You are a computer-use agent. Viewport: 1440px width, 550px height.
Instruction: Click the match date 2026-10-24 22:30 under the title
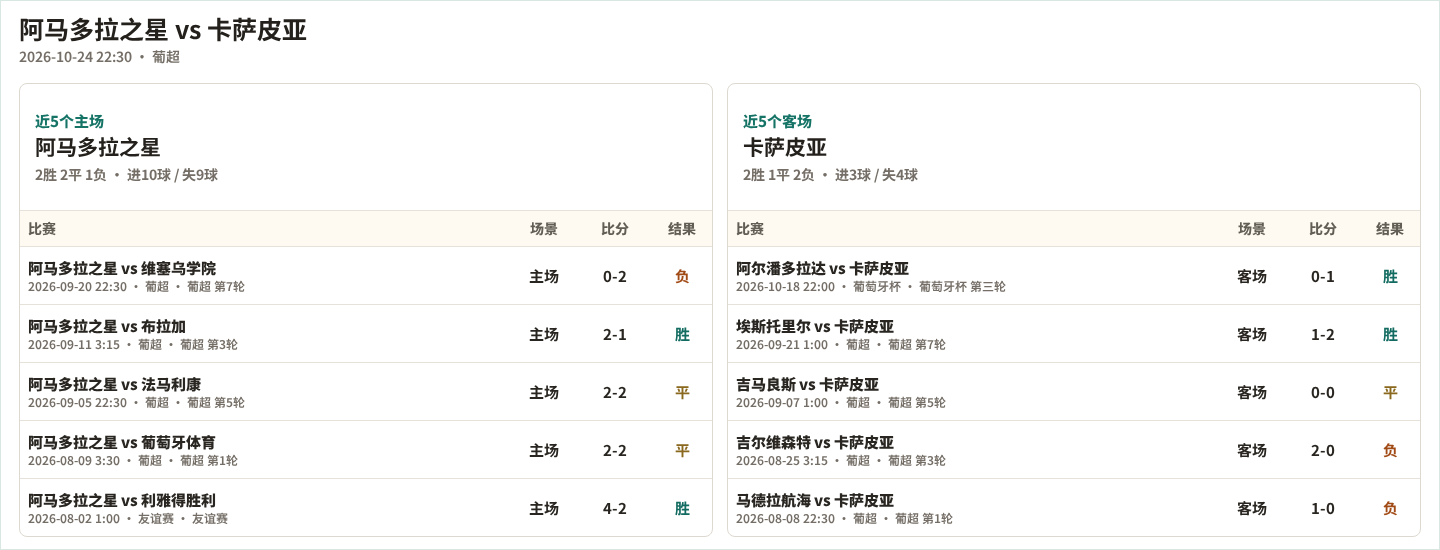(x=75, y=57)
